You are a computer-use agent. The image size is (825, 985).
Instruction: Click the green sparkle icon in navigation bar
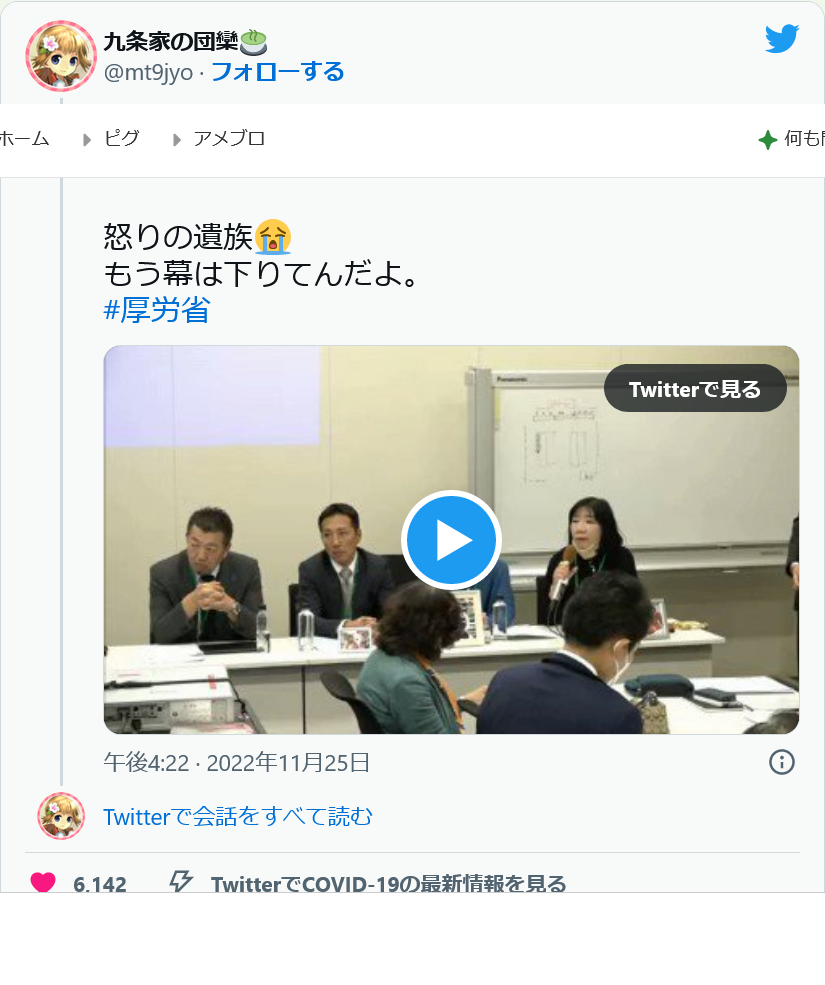pyautogui.click(x=767, y=139)
